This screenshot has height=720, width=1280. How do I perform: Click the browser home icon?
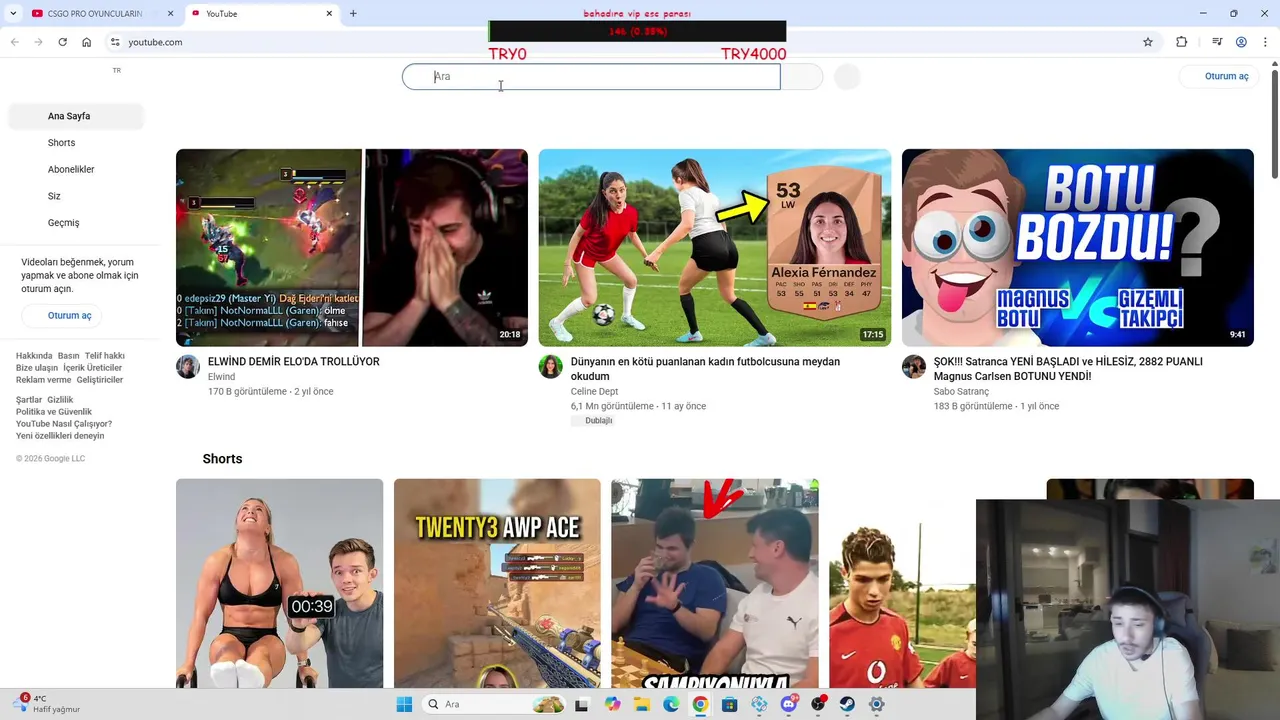[x=87, y=42]
